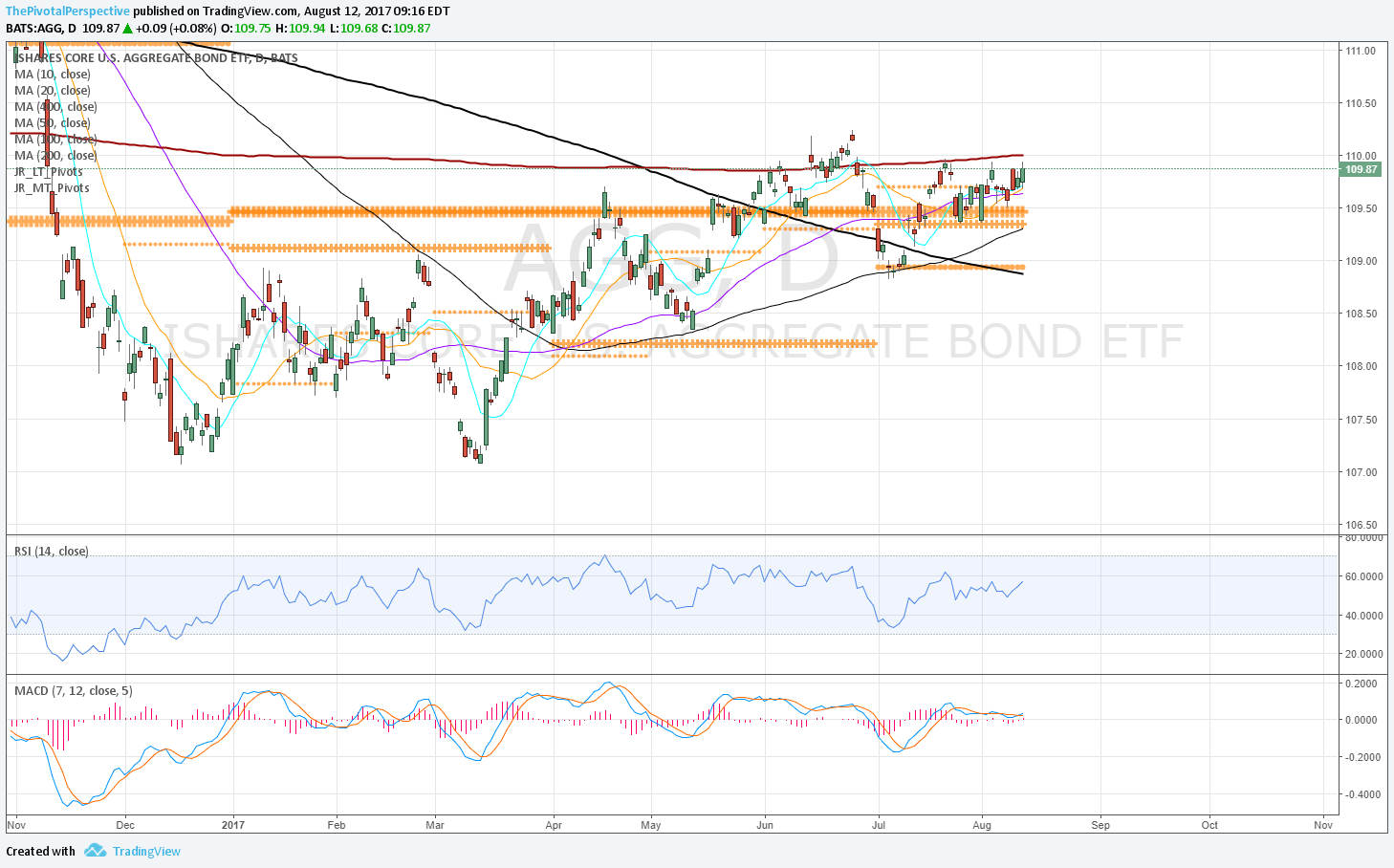This screenshot has height=868, width=1394.
Task: Click the ISHARES CORE U.S. AGGREGATE BOND ETF title
Action: click(156, 58)
